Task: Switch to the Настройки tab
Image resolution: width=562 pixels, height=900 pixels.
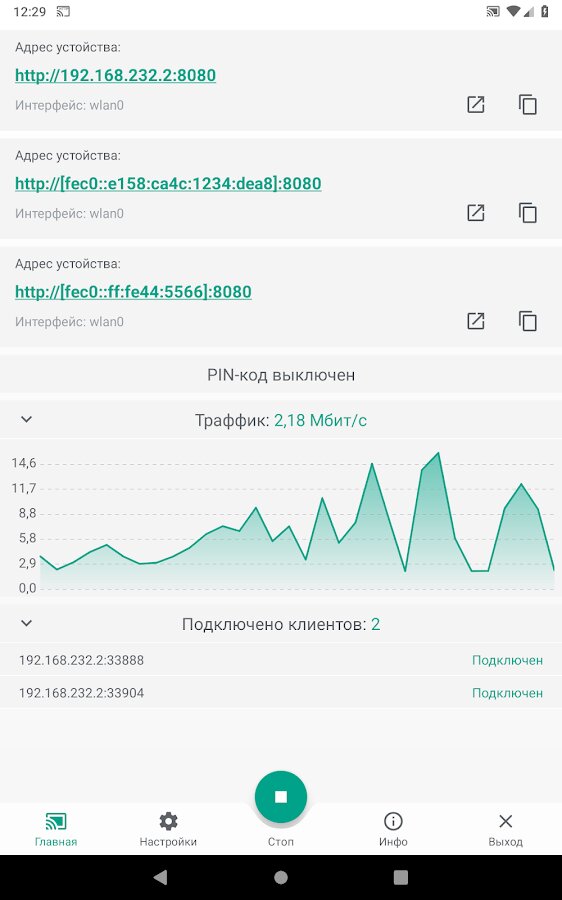Action: pos(168,829)
